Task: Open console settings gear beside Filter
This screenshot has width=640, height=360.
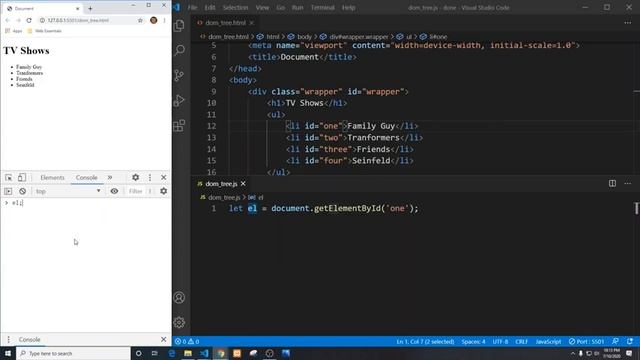Action: [x=164, y=191]
